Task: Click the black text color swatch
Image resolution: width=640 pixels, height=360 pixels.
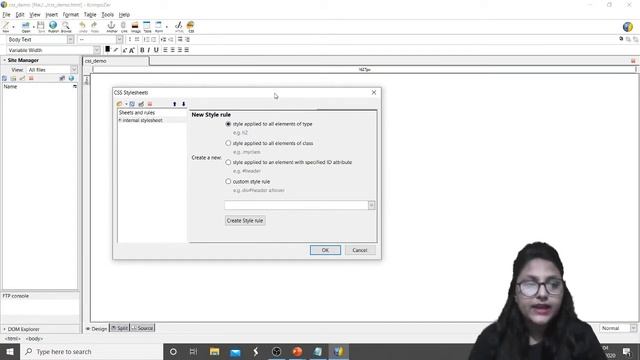Action: point(107,49)
